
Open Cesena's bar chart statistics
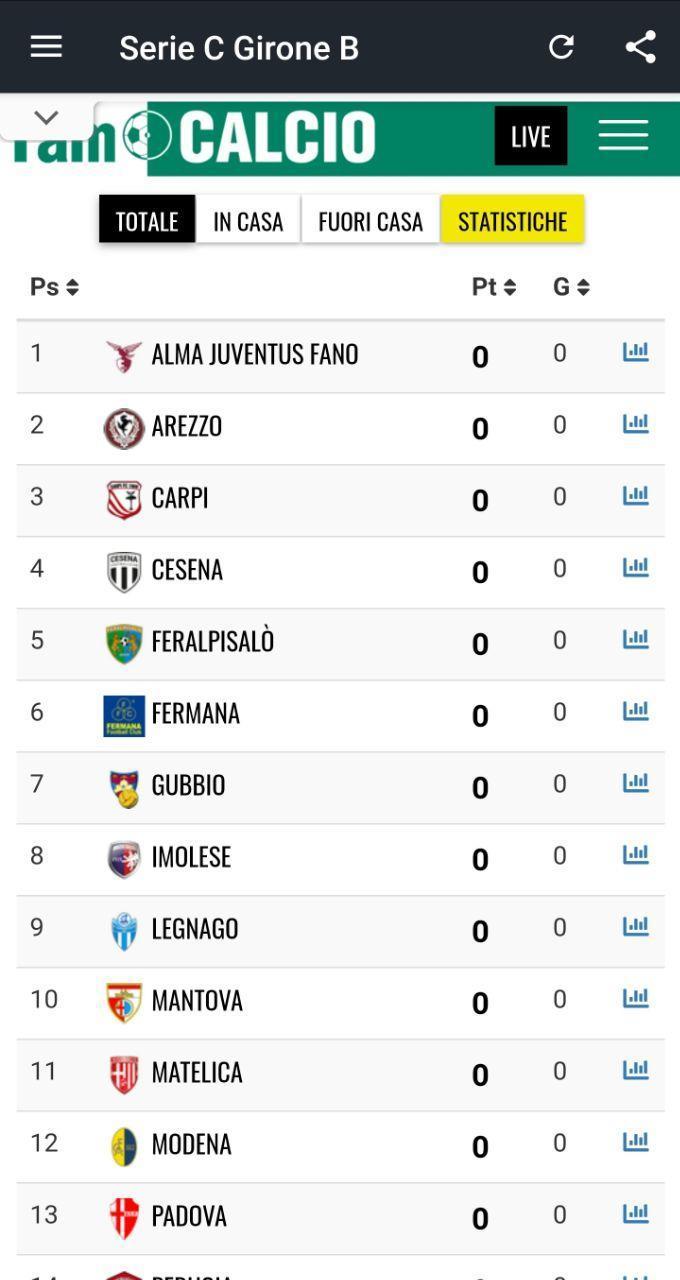[637, 565]
